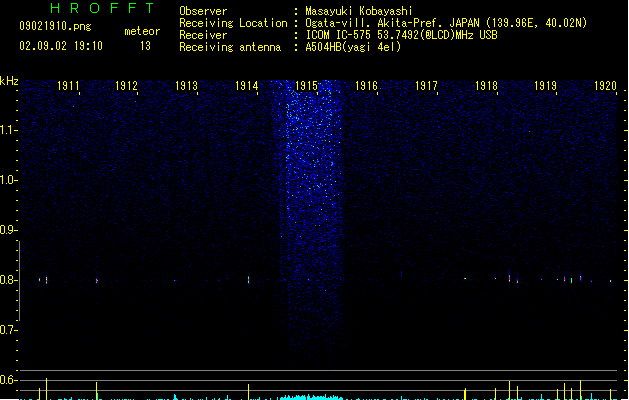Click the 1915 time axis label

click(x=306, y=86)
